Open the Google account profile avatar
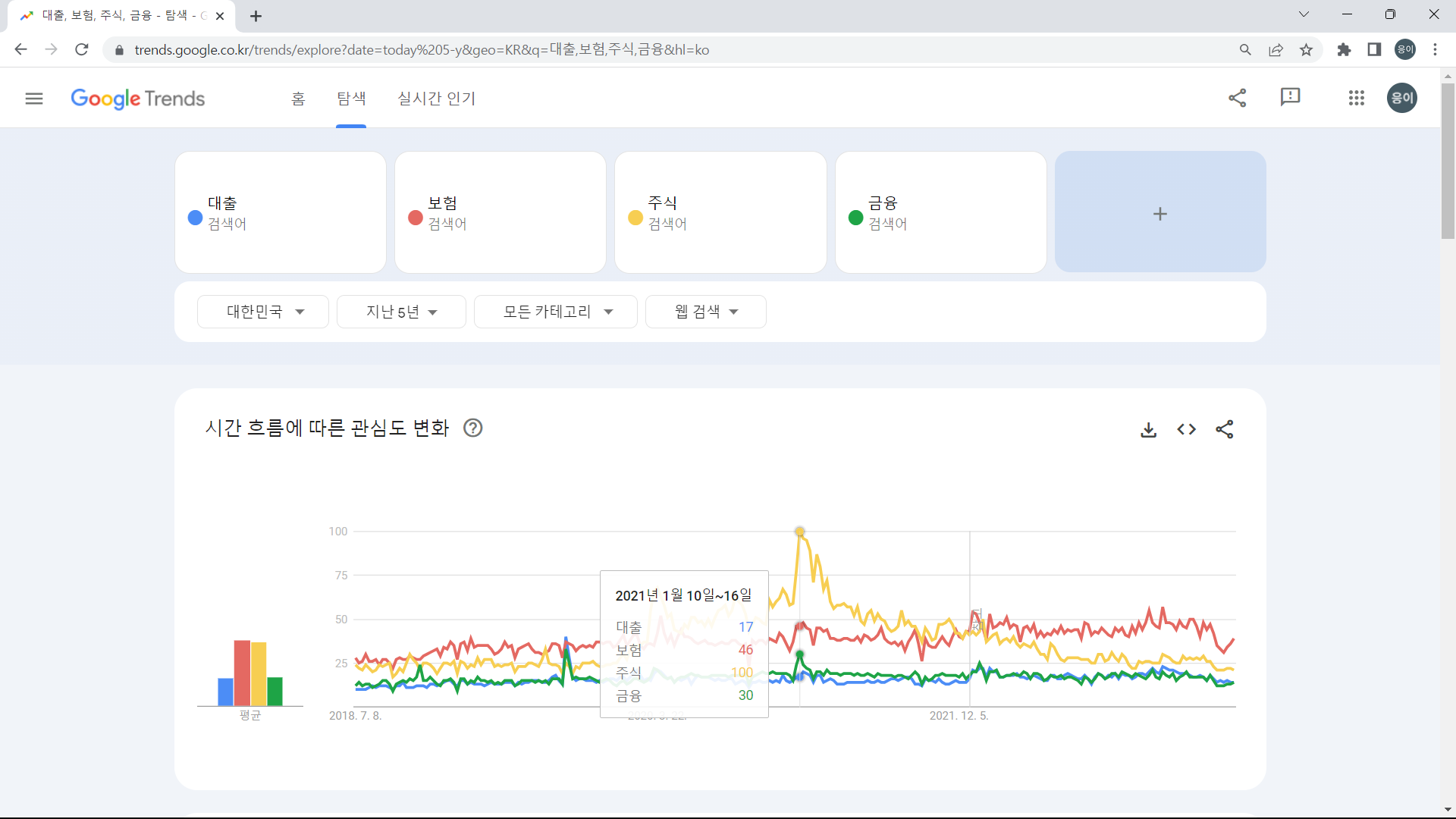 pos(1401,98)
